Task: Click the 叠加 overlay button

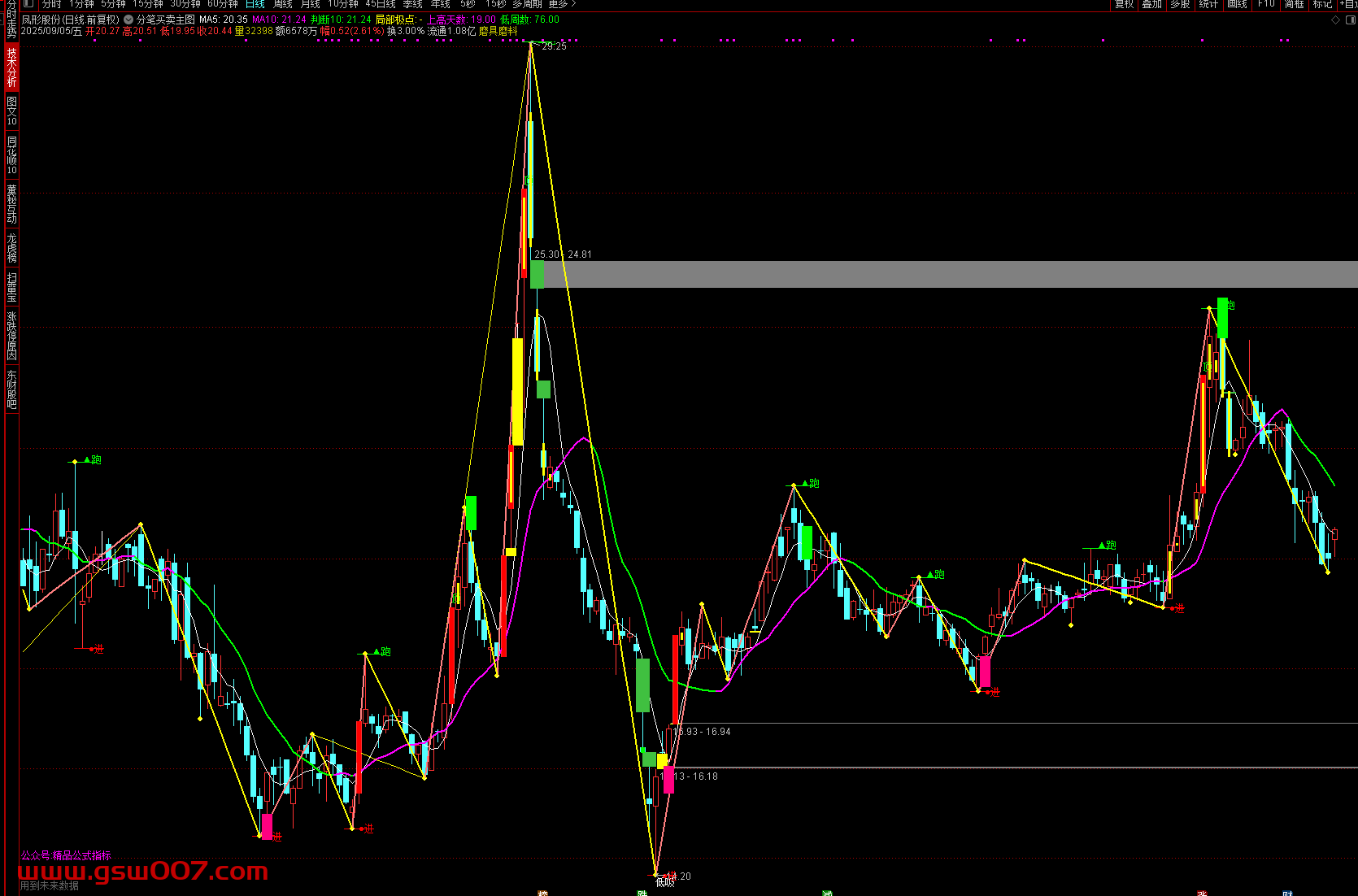Action: (1152, 4)
